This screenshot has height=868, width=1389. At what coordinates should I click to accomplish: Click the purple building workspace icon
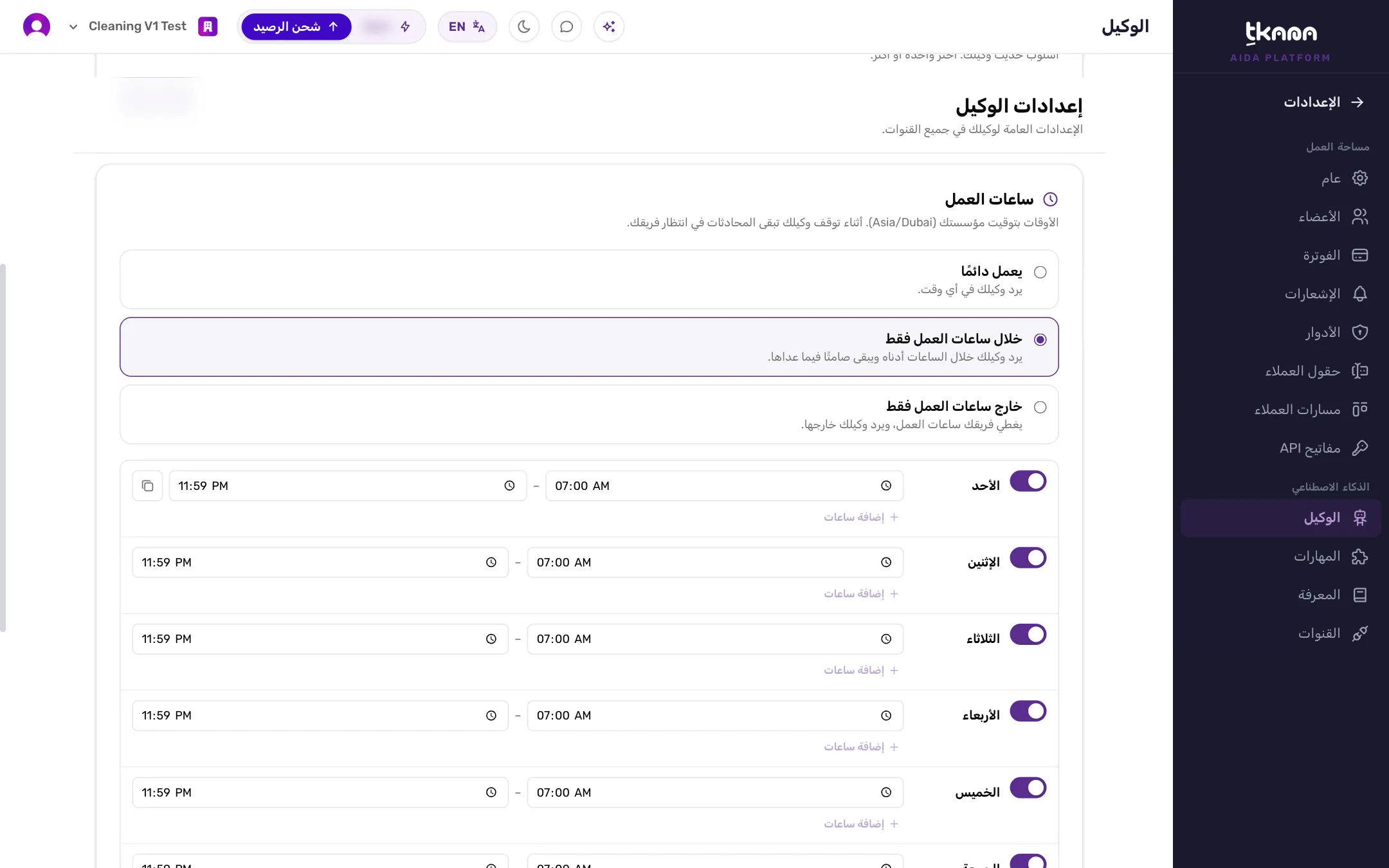coord(208,26)
